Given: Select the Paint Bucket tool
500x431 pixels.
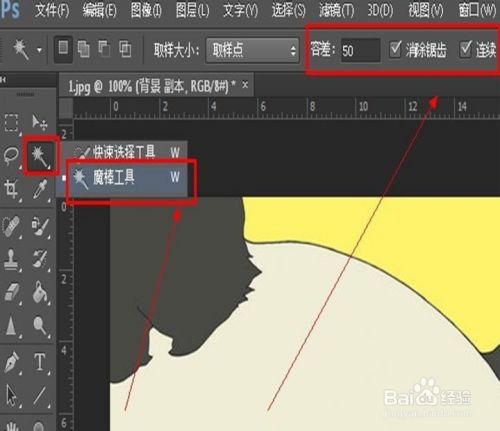Looking at the screenshot, I should 40,293.
